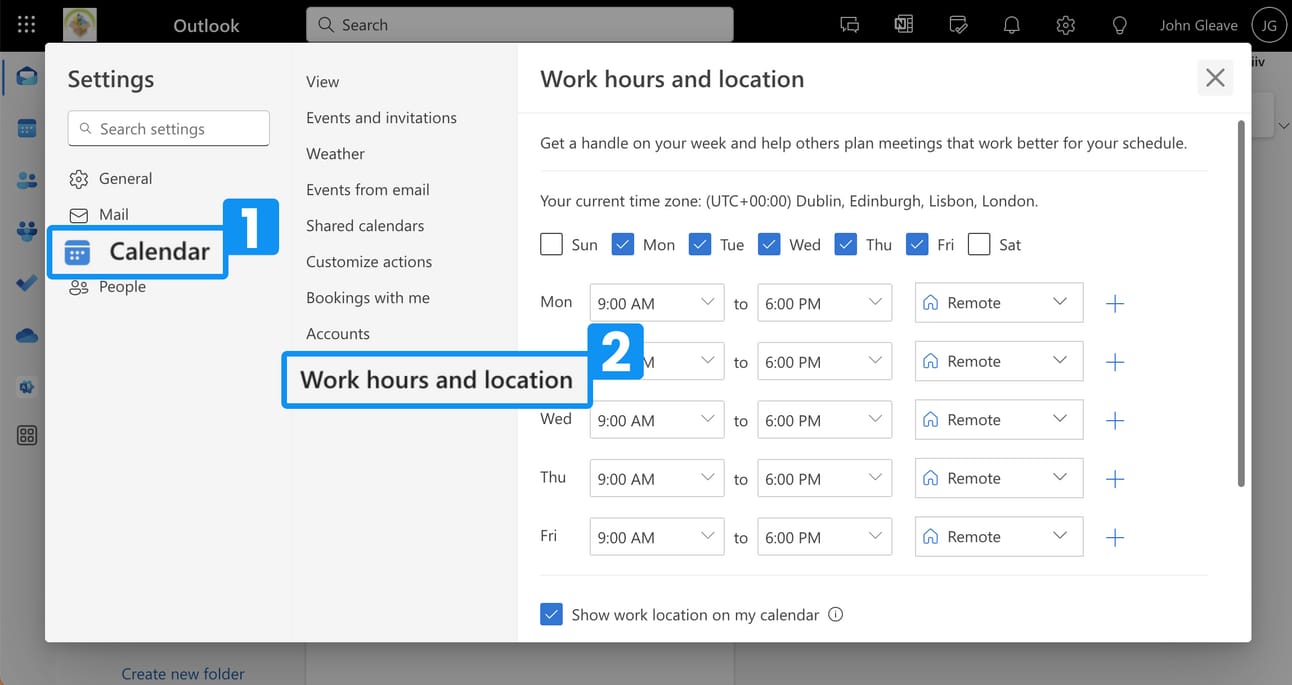The height and width of the screenshot is (685, 1292).
Task: Add another time slot for Tuesday
Action: 1115,362
